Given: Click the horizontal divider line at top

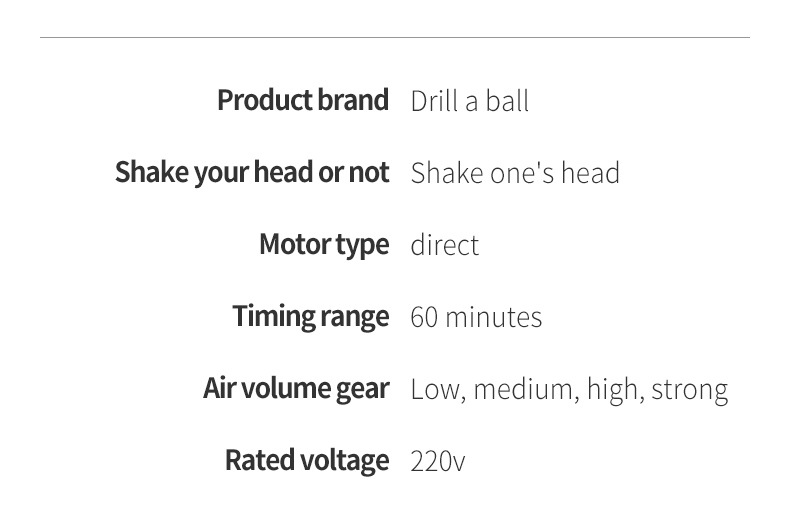Looking at the screenshot, I should coord(395,38).
